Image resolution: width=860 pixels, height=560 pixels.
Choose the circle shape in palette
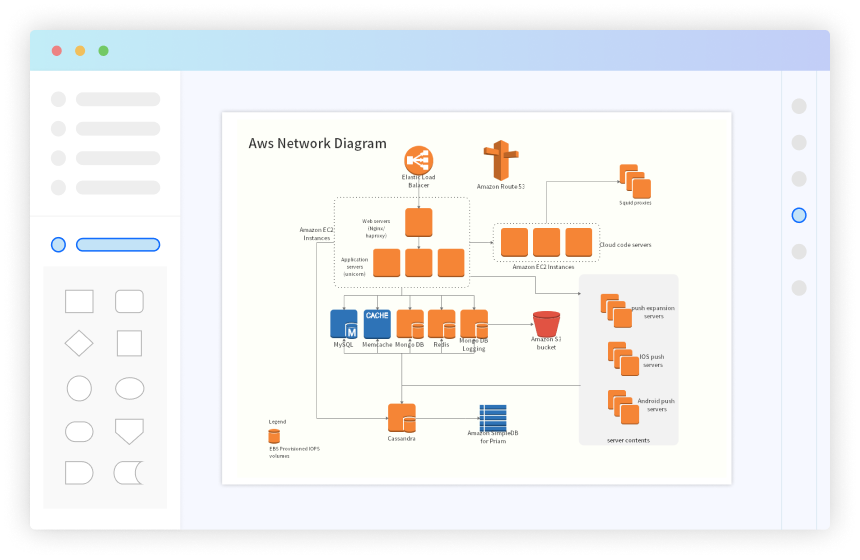coord(79,388)
